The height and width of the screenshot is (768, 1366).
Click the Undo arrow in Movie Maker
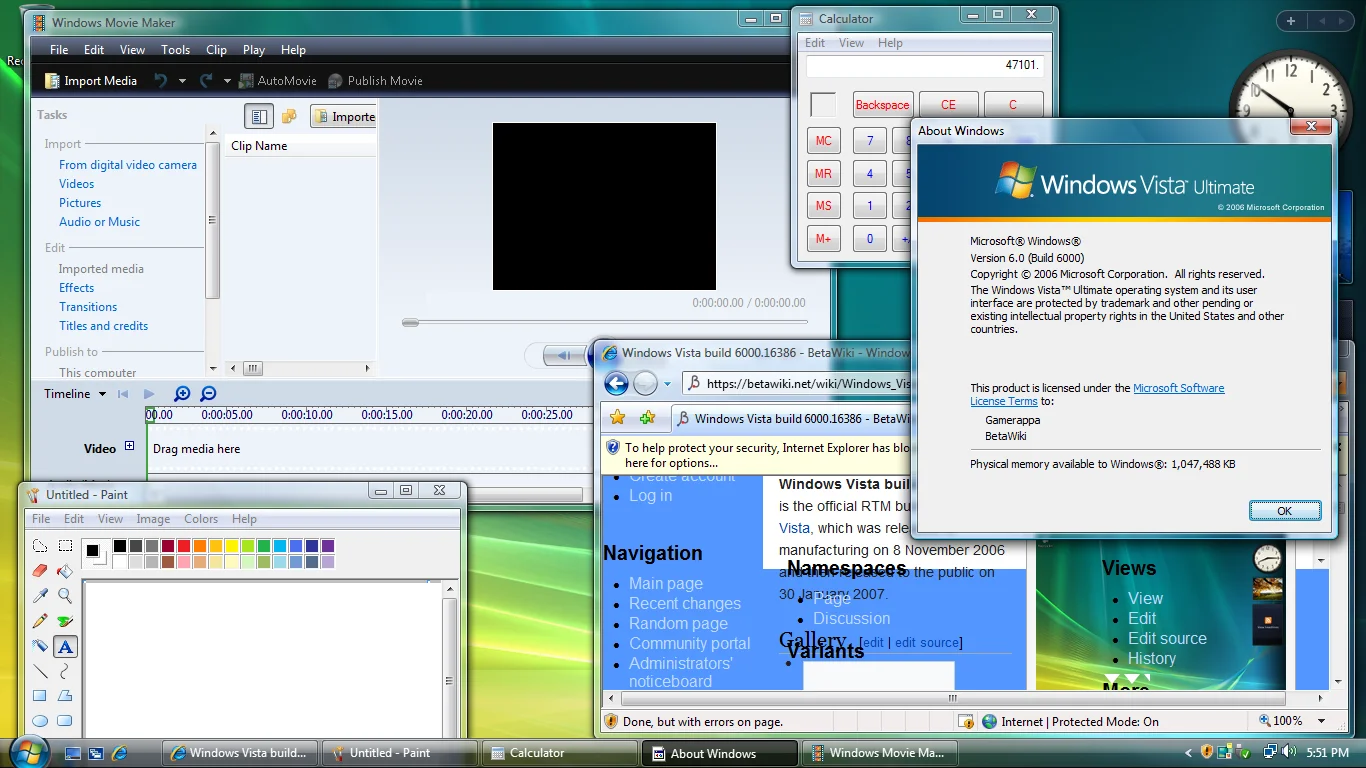tap(161, 81)
